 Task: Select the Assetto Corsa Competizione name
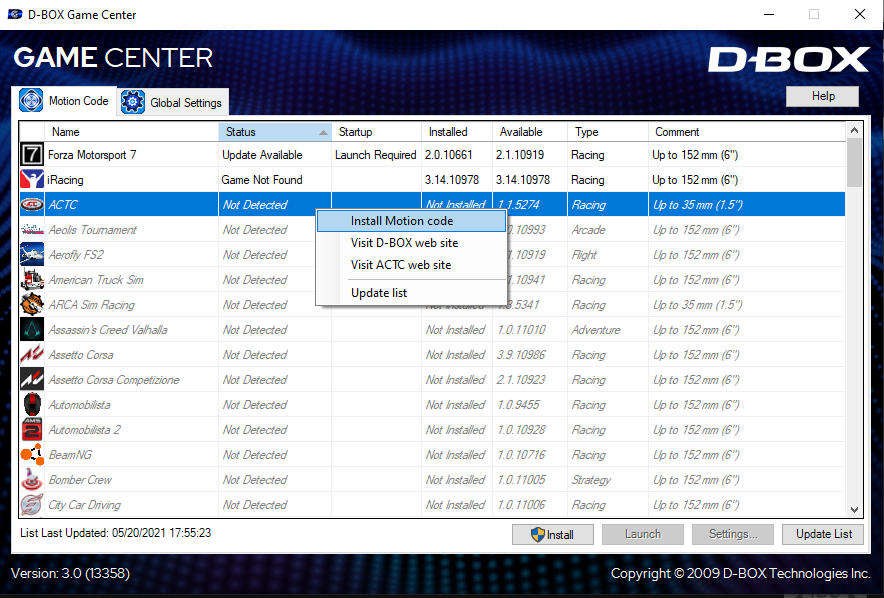click(x=114, y=380)
